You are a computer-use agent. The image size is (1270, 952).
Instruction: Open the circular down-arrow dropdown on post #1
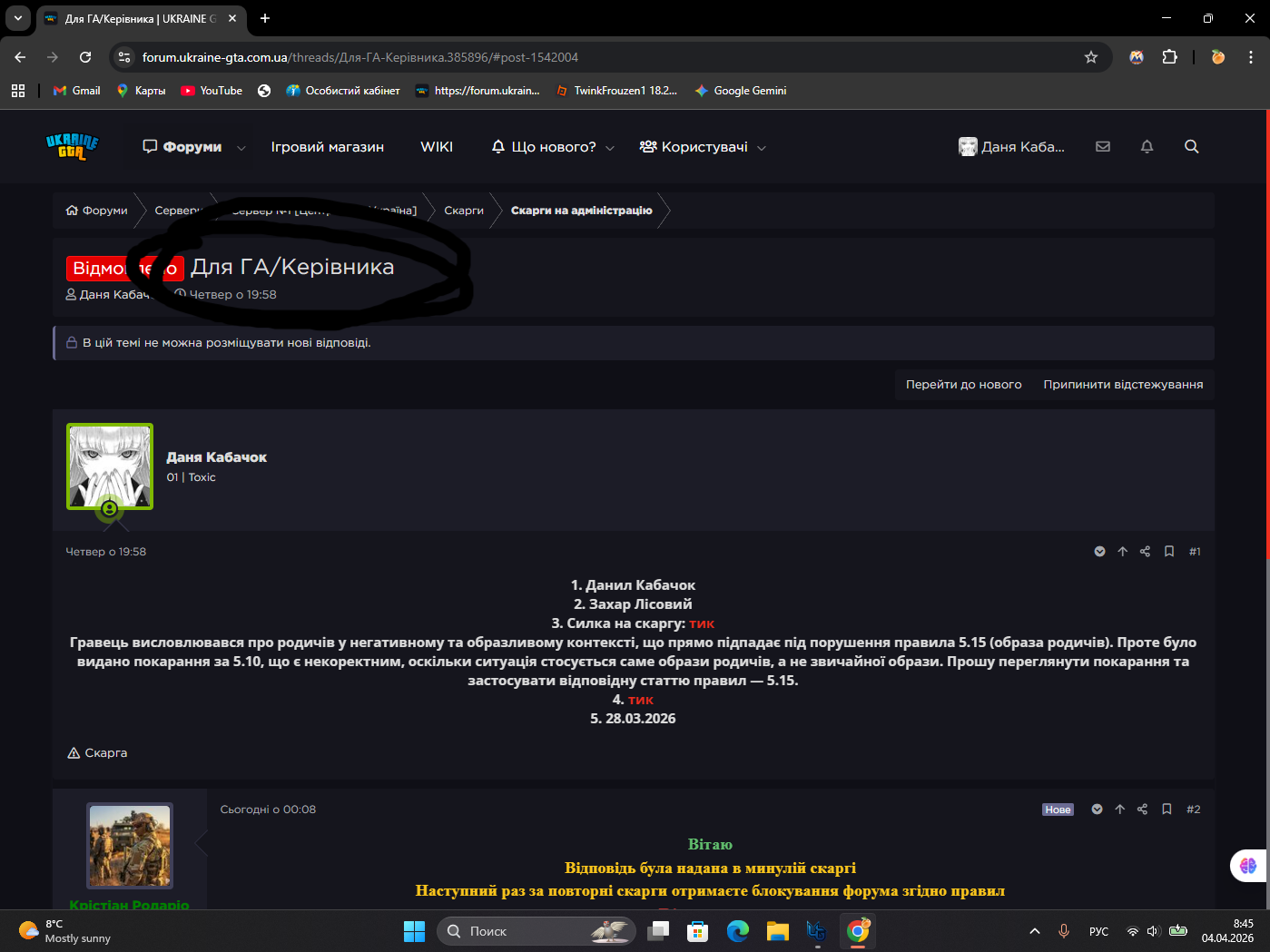1100,552
